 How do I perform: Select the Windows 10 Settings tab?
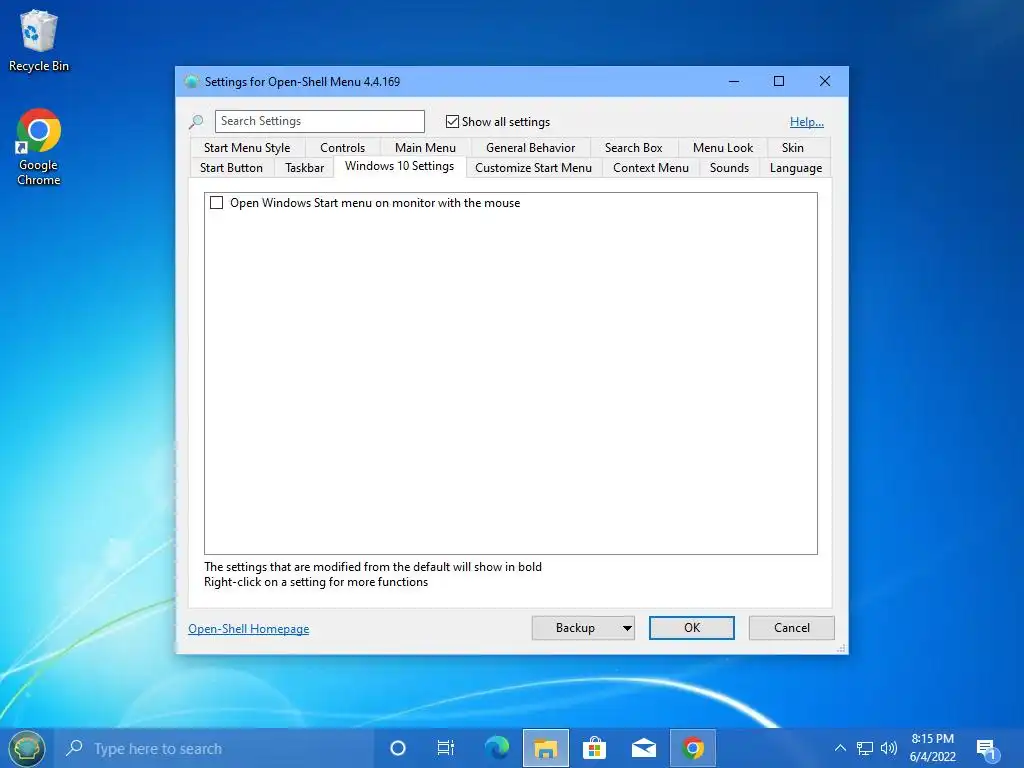pyautogui.click(x=400, y=167)
